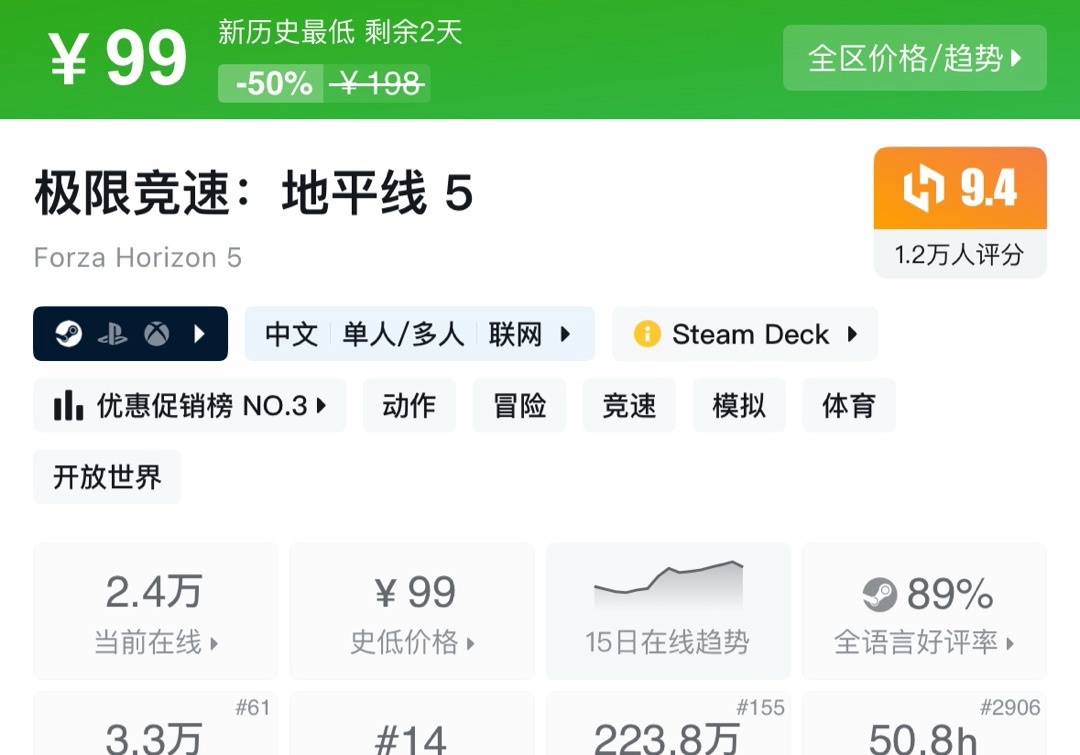Click Steam icon beside 89% rating
Screen dimensions: 1080x755
[880, 595]
